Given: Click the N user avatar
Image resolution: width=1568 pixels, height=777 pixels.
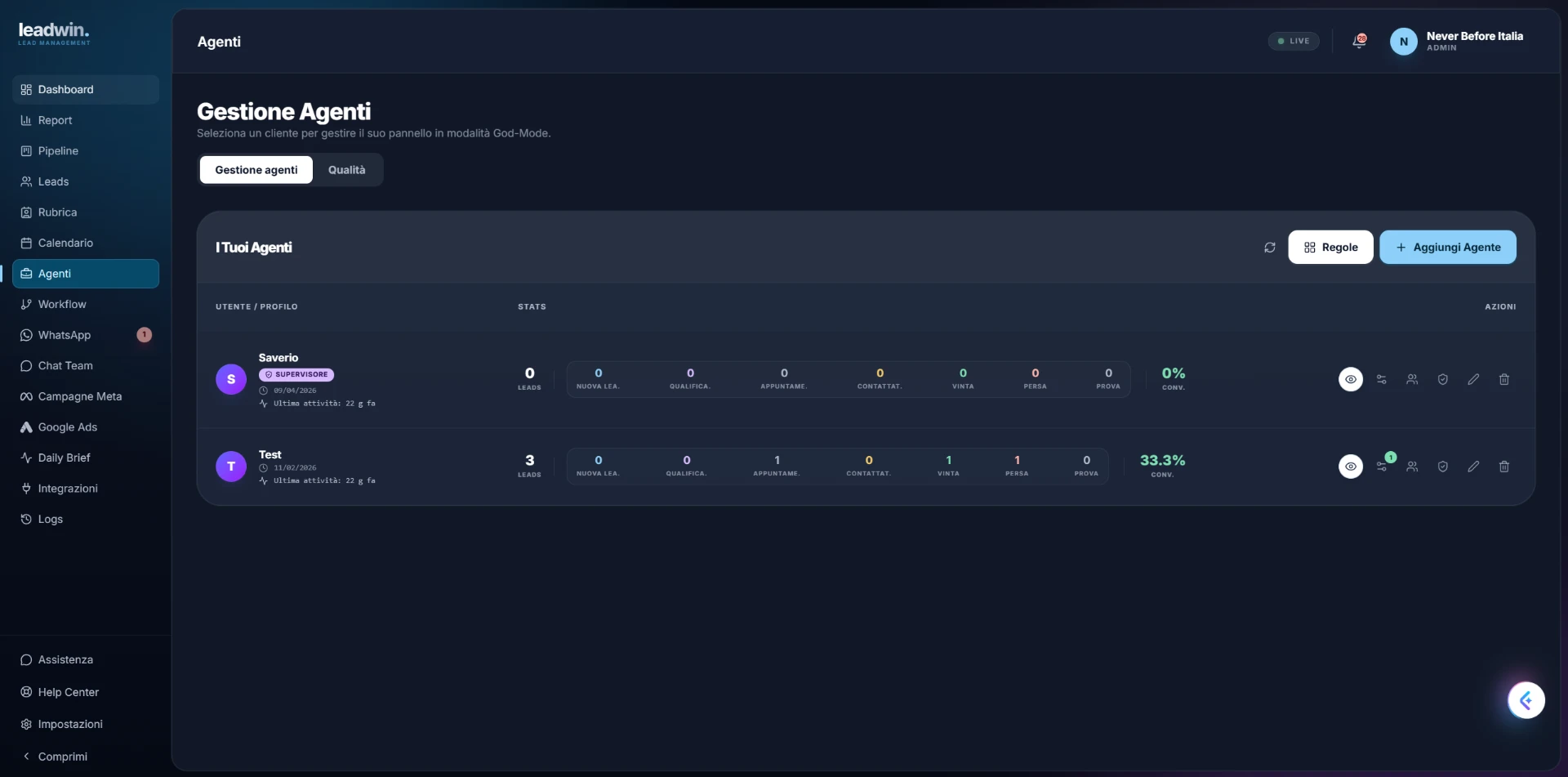Looking at the screenshot, I should (1404, 42).
